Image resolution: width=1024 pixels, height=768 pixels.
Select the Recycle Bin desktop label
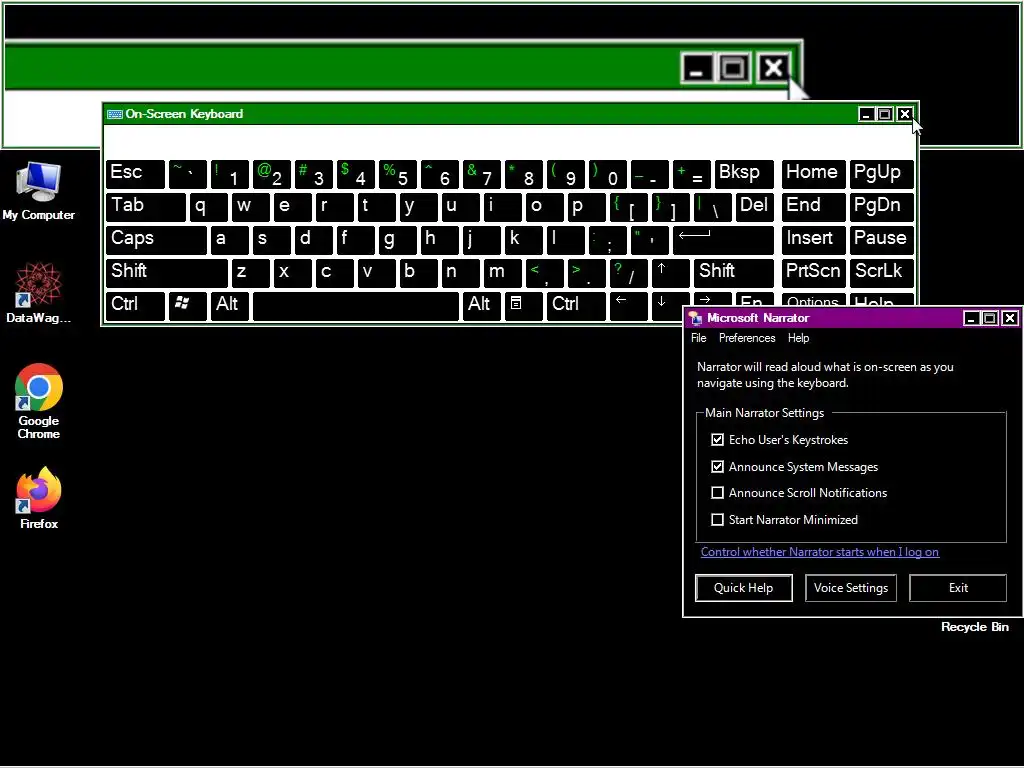[974, 627]
